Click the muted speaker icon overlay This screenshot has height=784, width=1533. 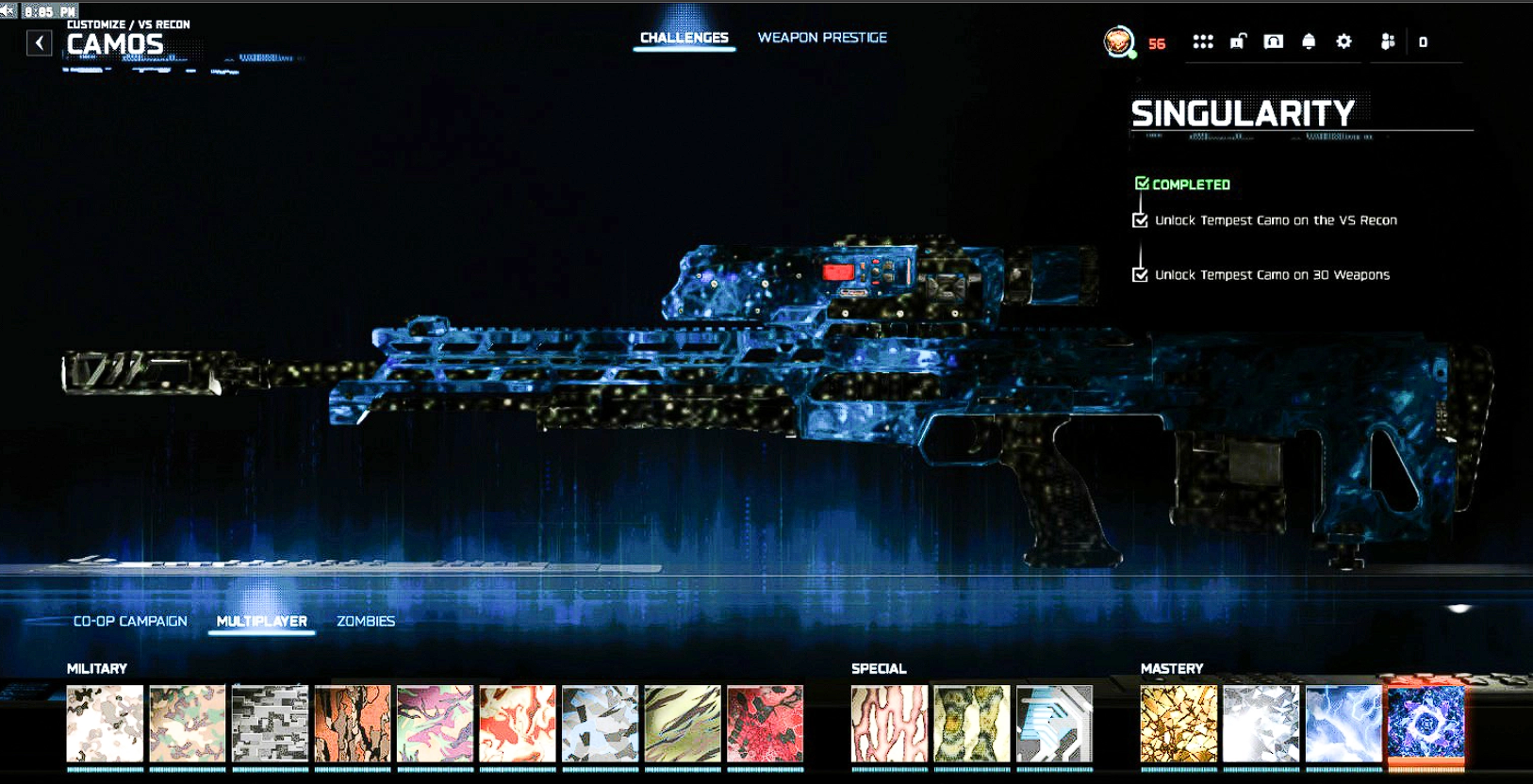pos(8,11)
